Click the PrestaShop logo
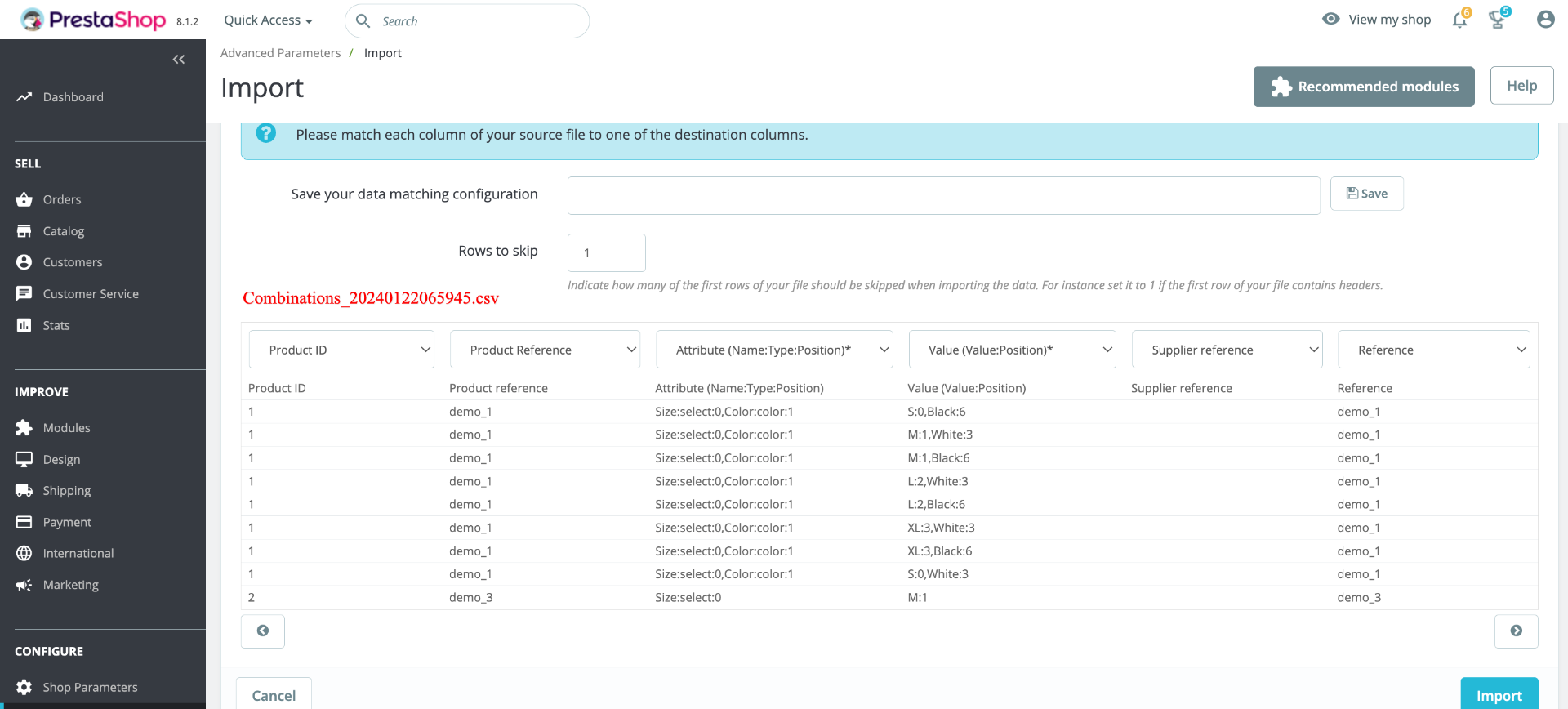1568x709 pixels. click(x=93, y=20)
